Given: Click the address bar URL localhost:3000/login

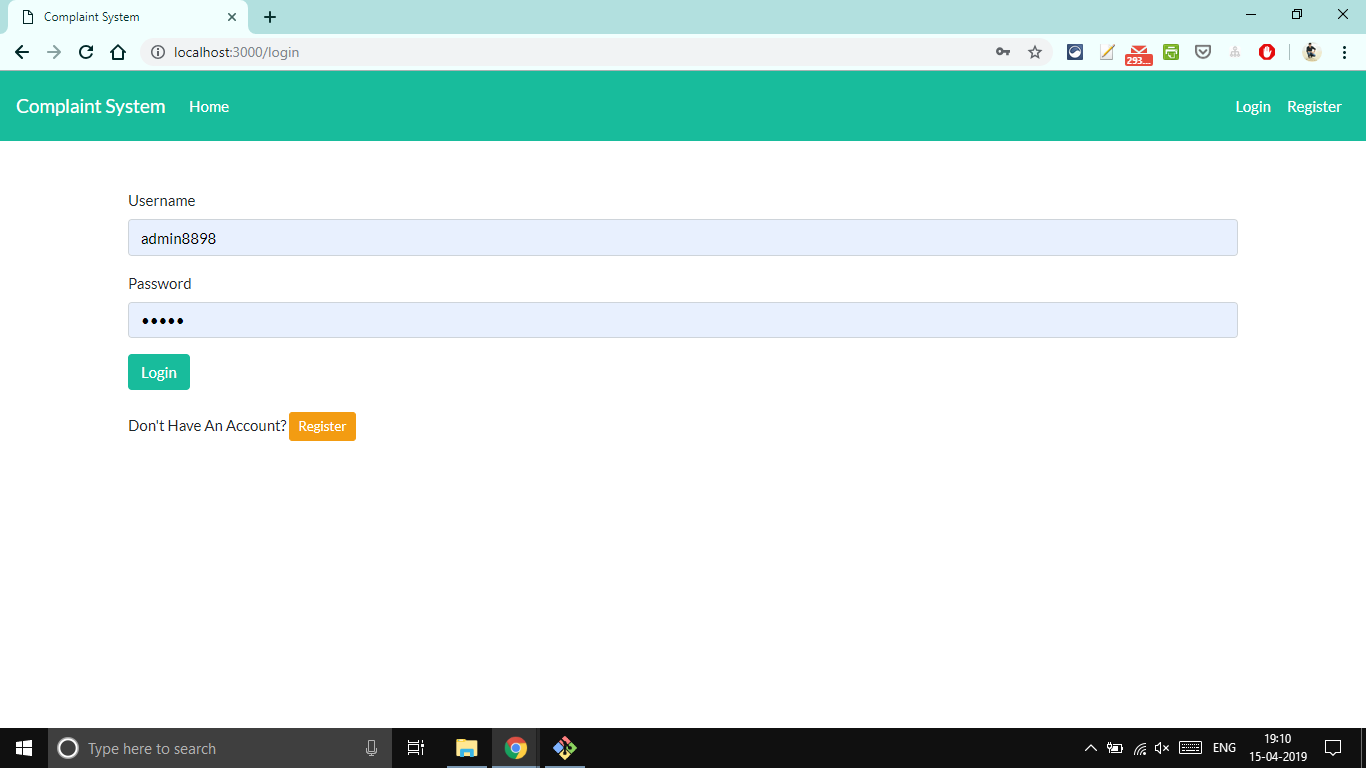Looking at the screenshot, I should click(x=236, y=52).
